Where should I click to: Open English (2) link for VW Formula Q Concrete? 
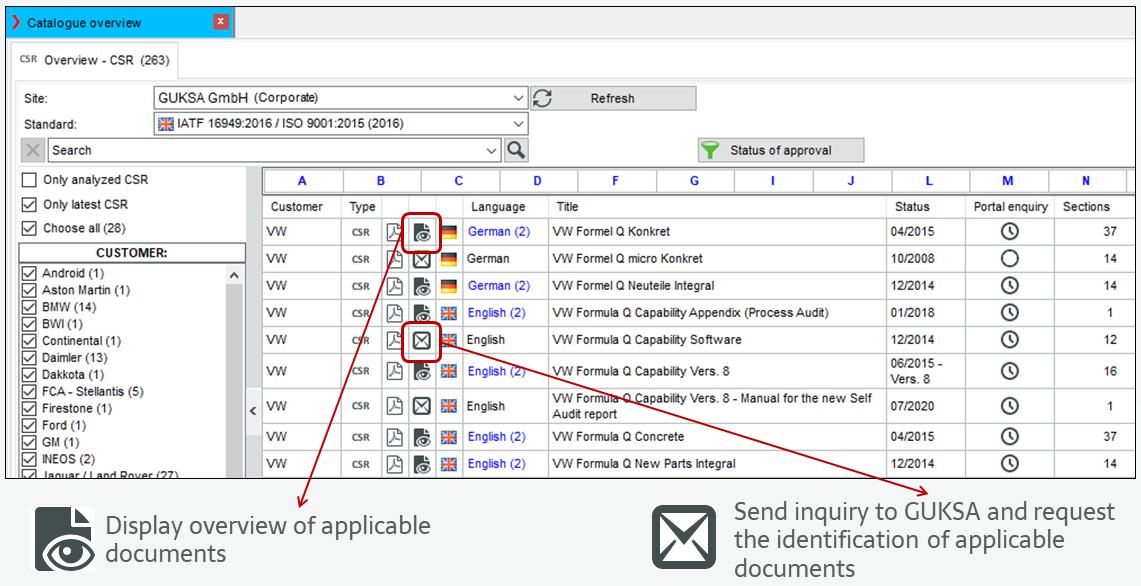[496, 437]
